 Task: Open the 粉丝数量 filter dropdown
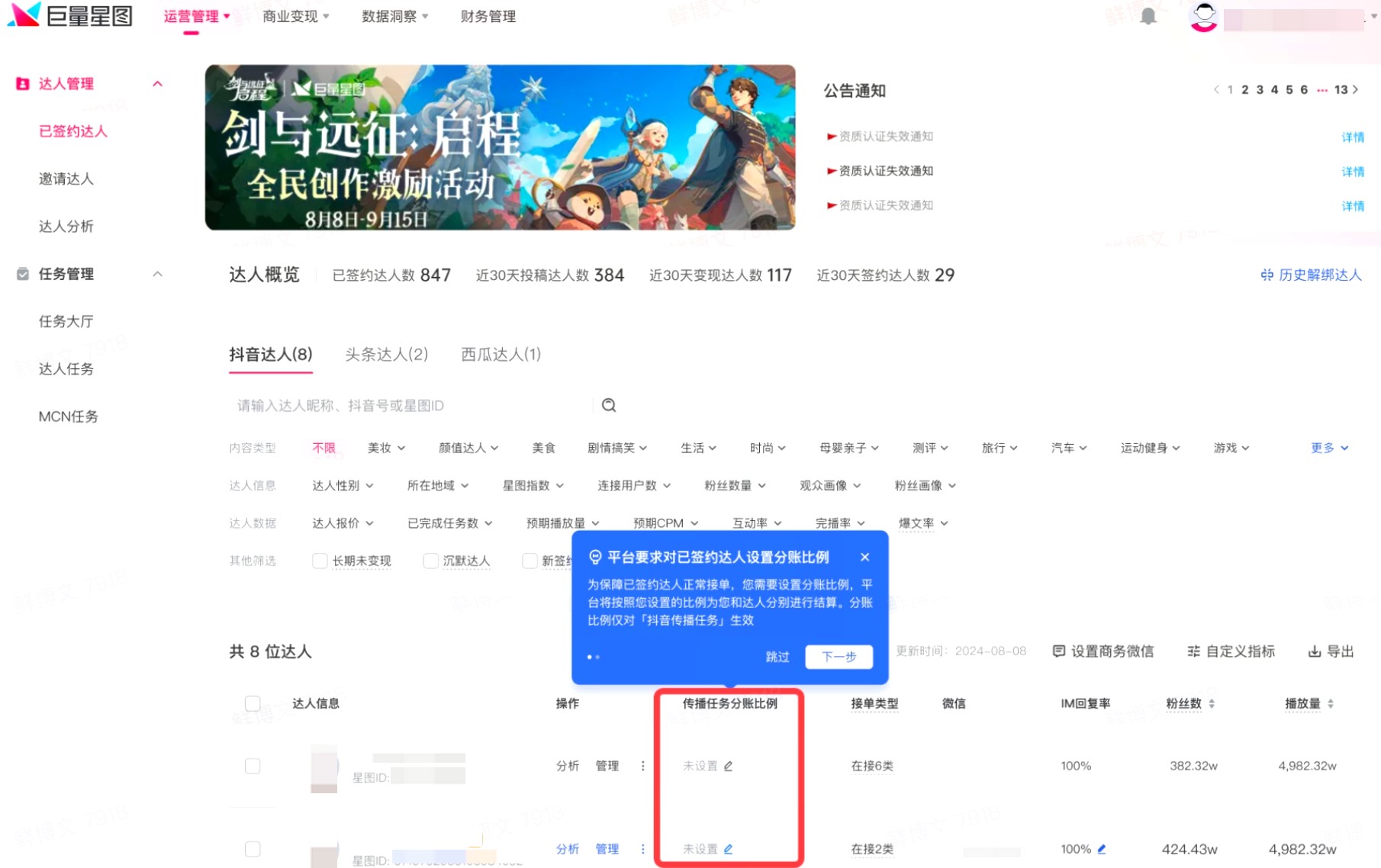click(x=735, y=485)
